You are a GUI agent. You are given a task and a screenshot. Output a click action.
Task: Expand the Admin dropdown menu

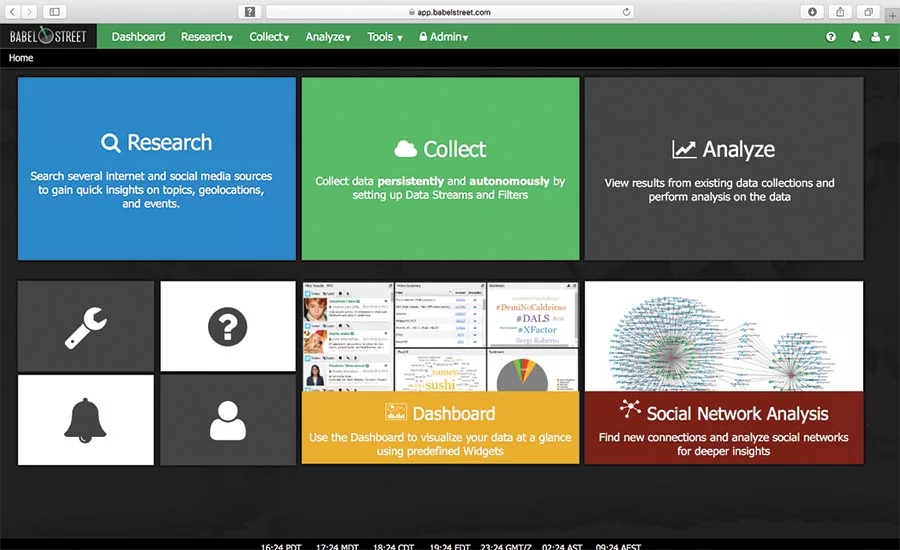click(x=444, y=37)
